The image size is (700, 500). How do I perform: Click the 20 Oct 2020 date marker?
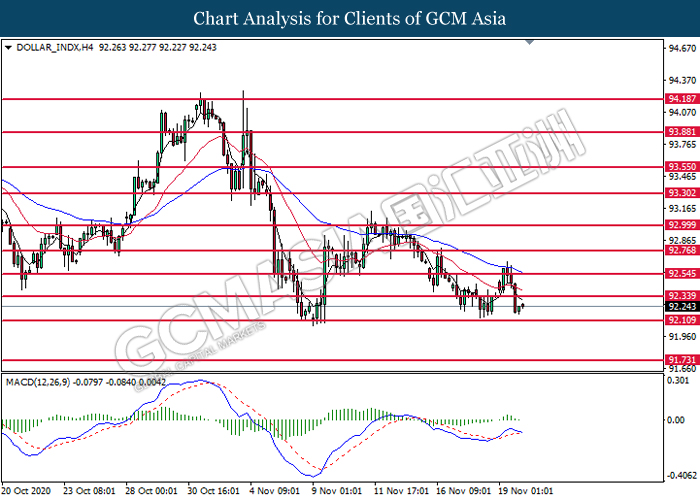(26, 491)
